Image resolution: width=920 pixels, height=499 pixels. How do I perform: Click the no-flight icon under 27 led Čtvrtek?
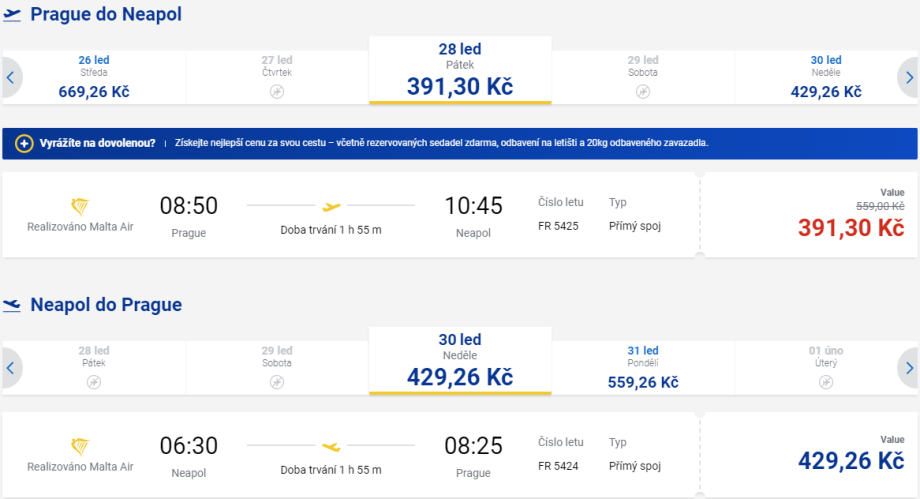277,92
